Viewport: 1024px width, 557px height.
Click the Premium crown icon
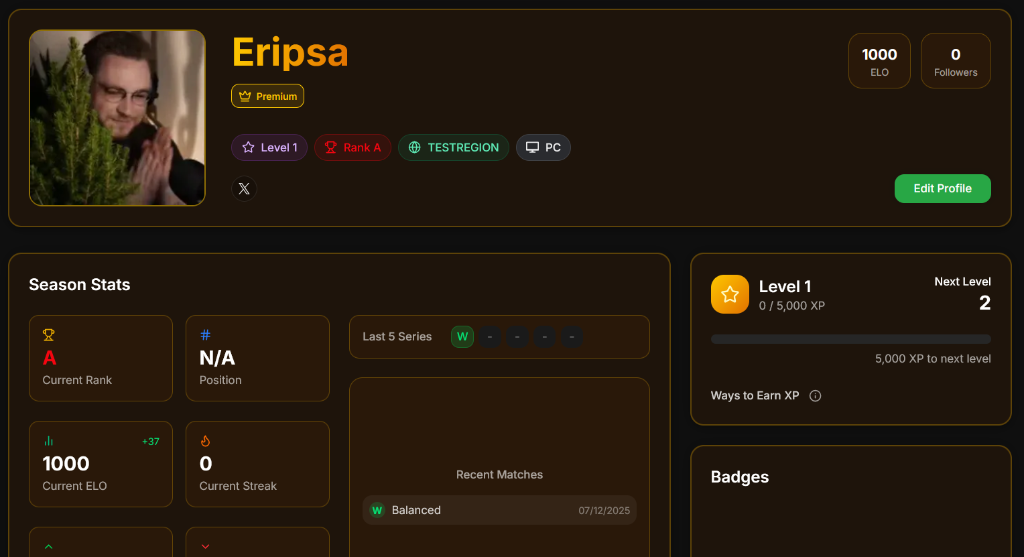(245, 96)
